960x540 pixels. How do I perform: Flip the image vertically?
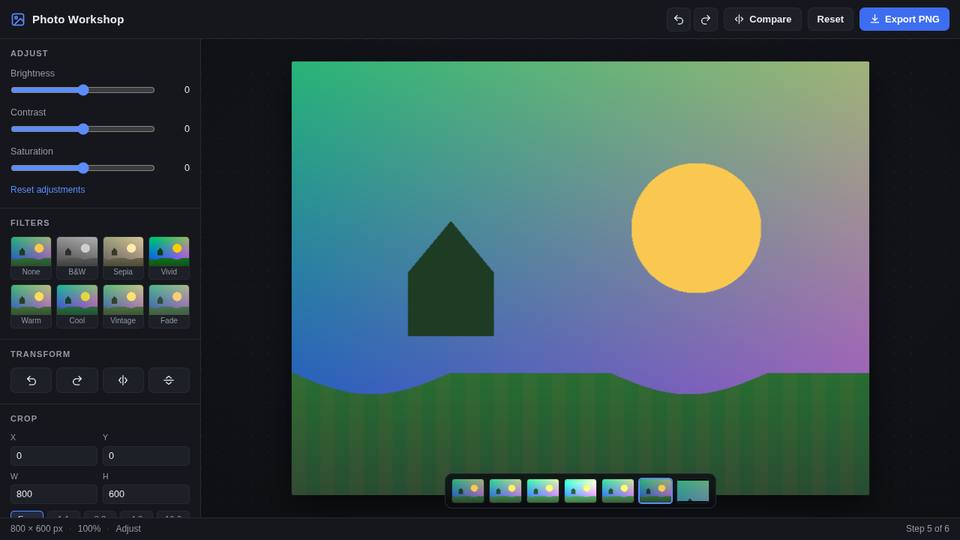pos(169,380)
